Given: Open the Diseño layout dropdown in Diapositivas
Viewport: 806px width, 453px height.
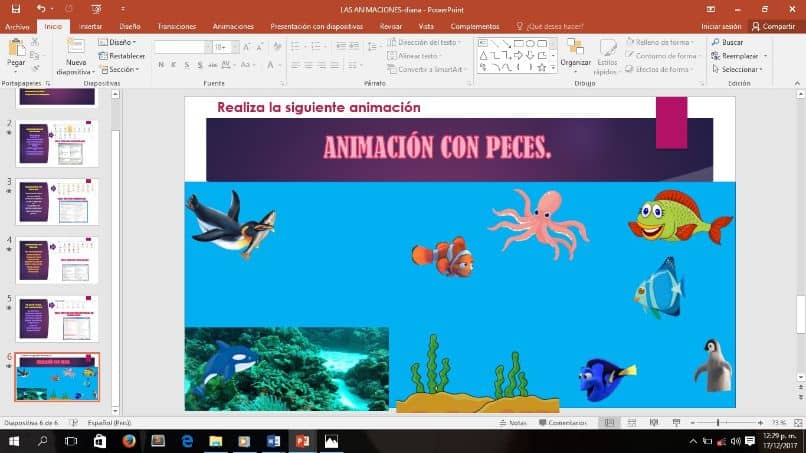Looking at the screenshot, I should pyautogui.click(x=118, y=42).
